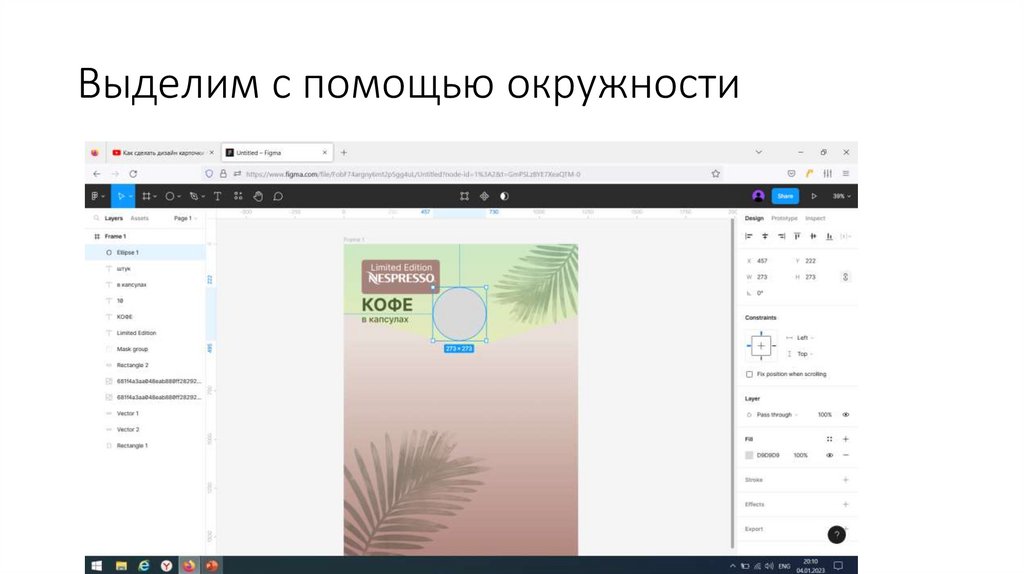
Task: Open Yandex browser from taskbar
Action: 167,566
